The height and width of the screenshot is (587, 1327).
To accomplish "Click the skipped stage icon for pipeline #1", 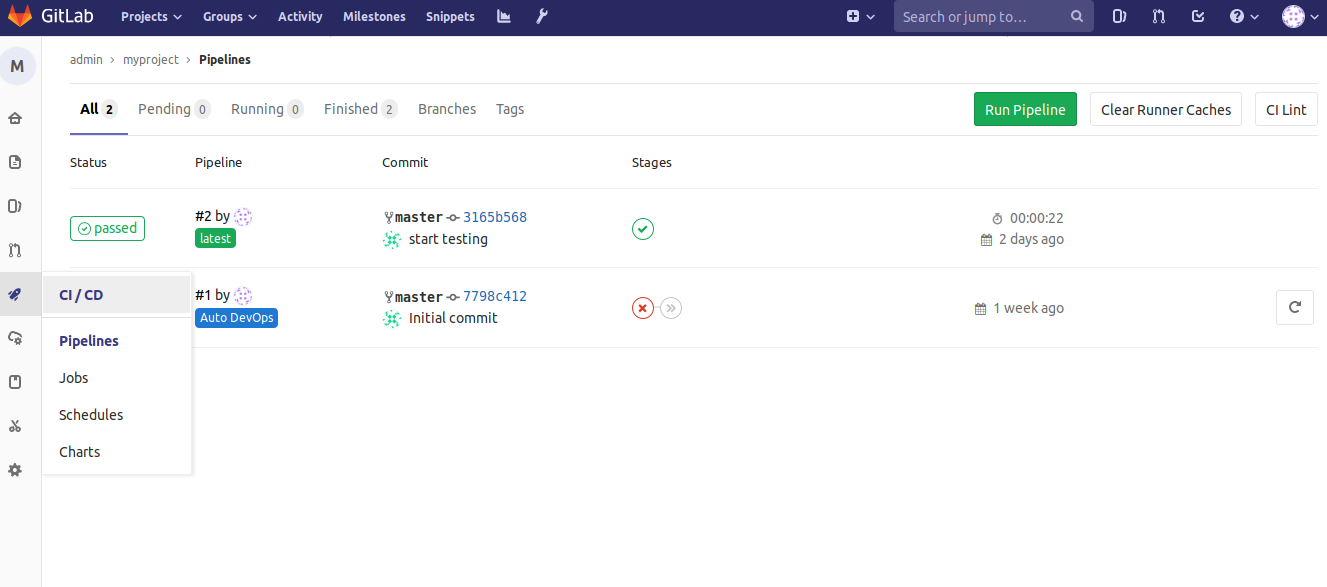I will 671,308.
